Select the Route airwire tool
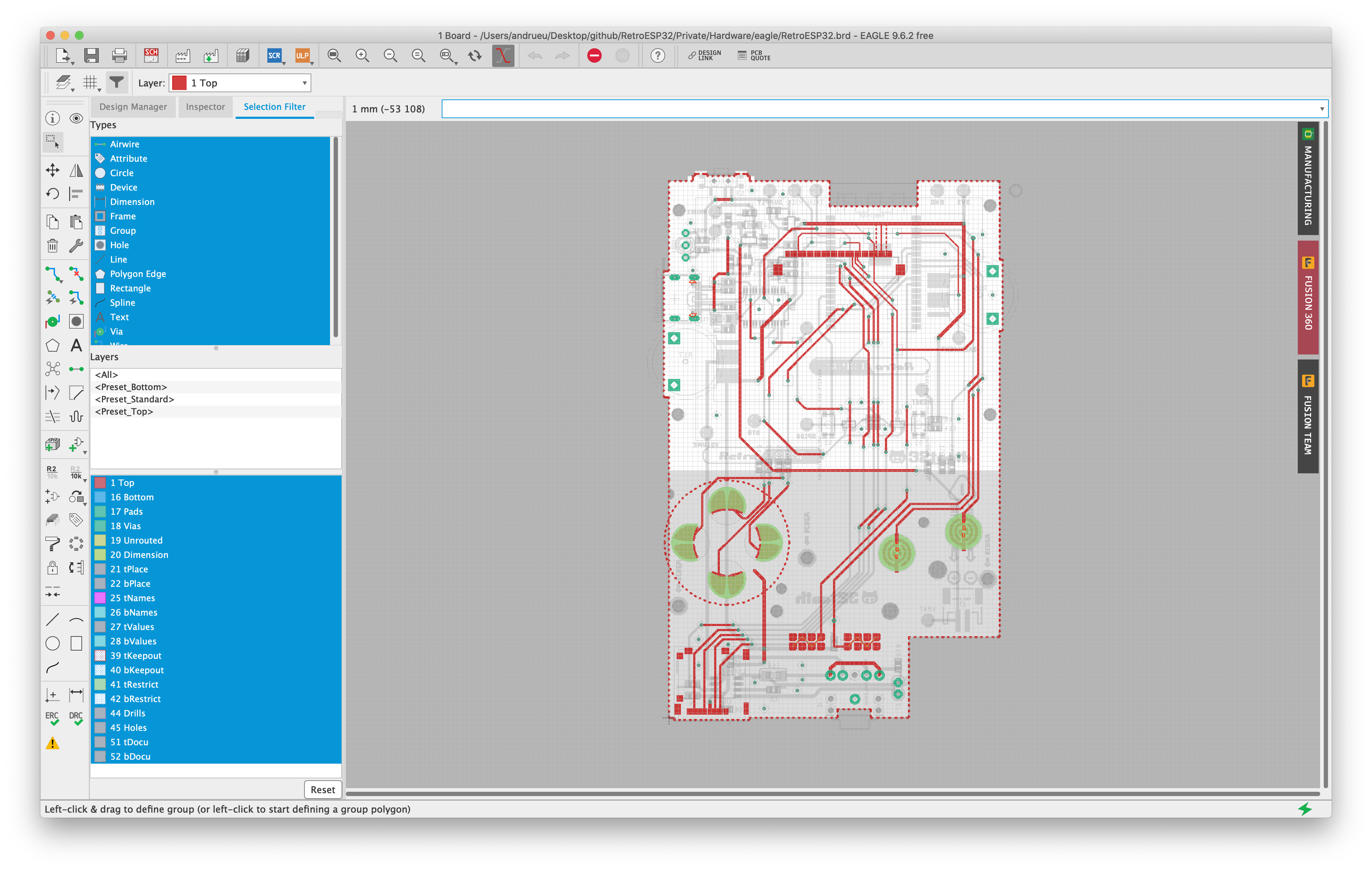Viewport: 1372px width, 871px height. (52, 274)
